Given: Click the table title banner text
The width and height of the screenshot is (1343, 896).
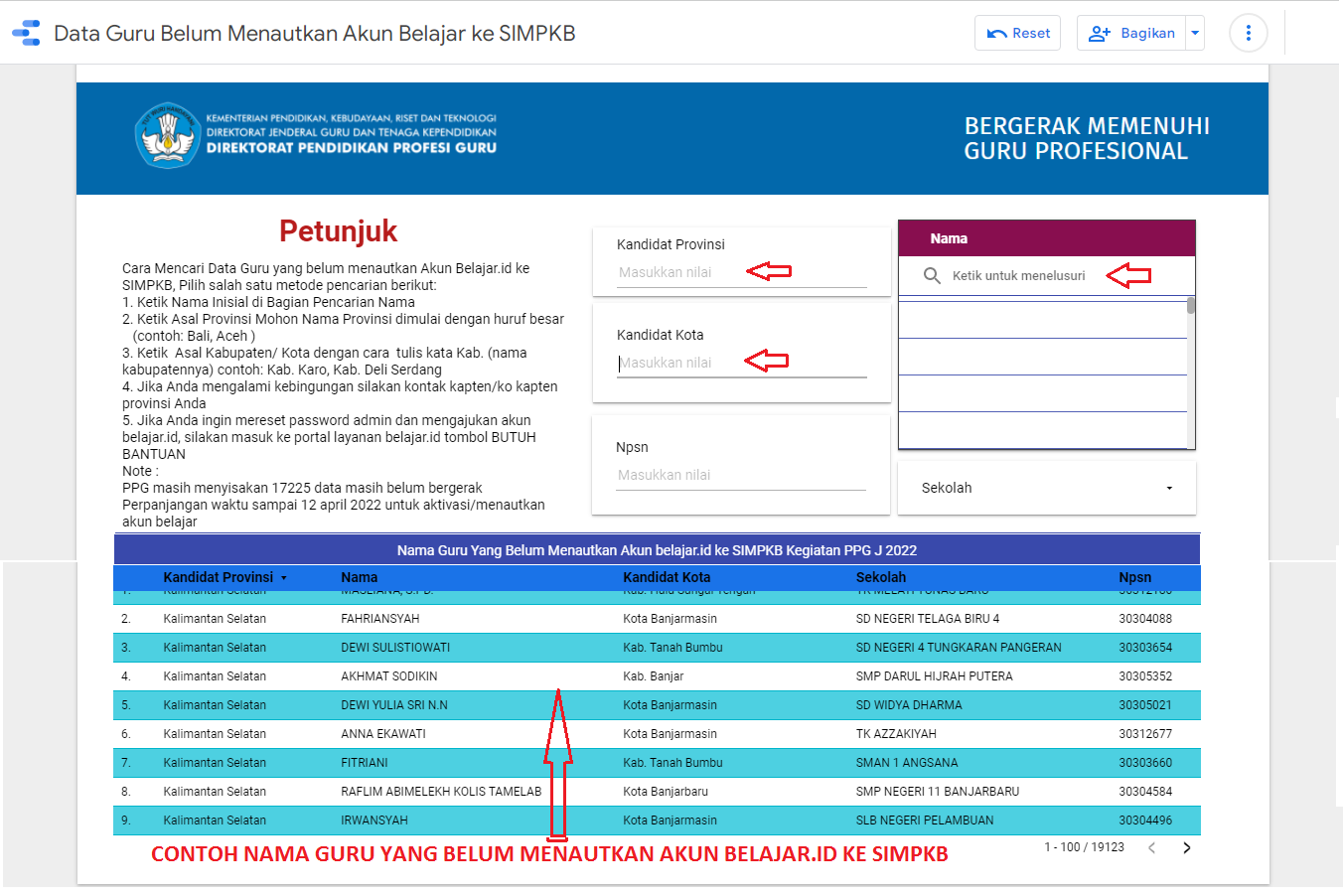Looking at the screenshot, I should [657, 550].
